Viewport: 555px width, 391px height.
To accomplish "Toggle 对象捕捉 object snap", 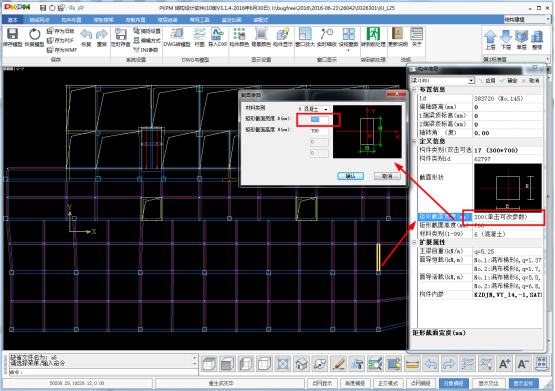I will coord(453,383).
